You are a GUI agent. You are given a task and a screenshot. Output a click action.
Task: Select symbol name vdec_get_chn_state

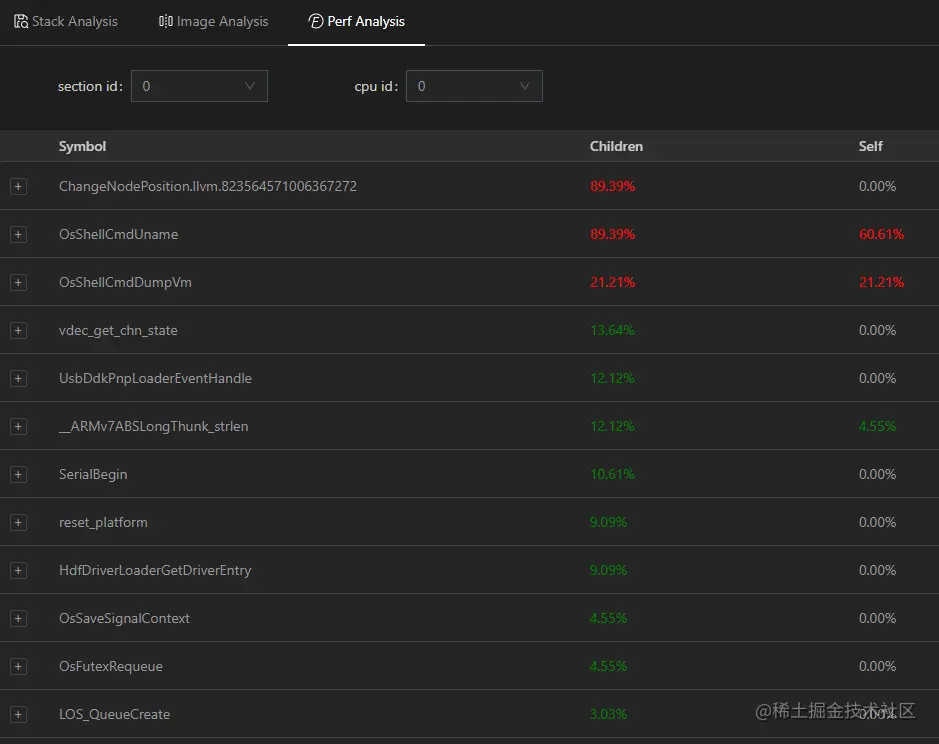click(x=118, y=331)
